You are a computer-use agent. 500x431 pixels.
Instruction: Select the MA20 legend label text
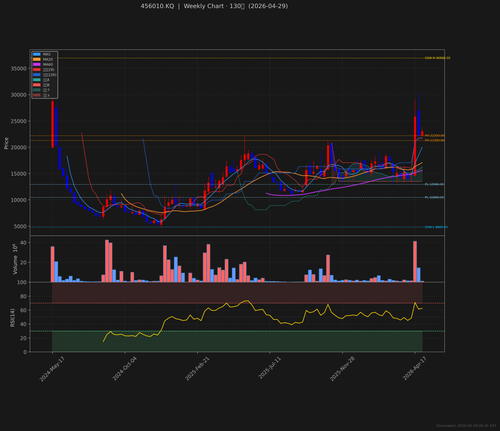(x=48, y=59)
